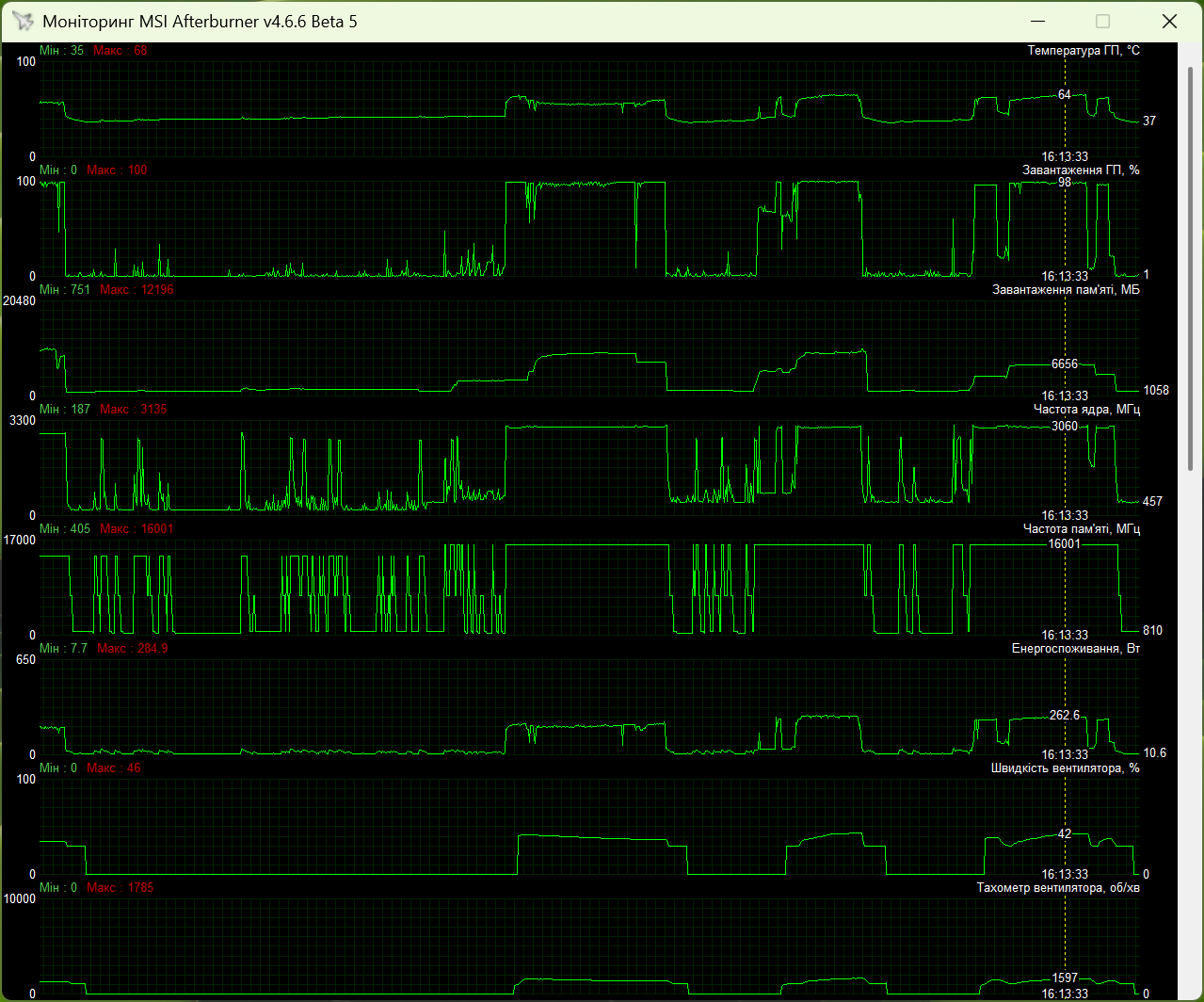The image size is (1204, 1002).
Task: Click the Тахометр вентилятора, об/хв graph title
Action: 1058,887
